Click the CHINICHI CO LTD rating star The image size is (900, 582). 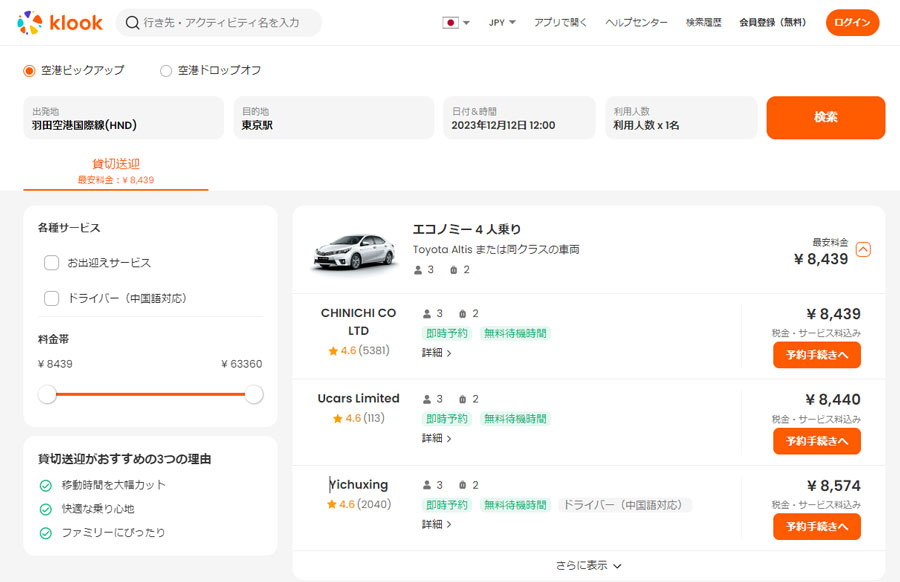point(333,351)
